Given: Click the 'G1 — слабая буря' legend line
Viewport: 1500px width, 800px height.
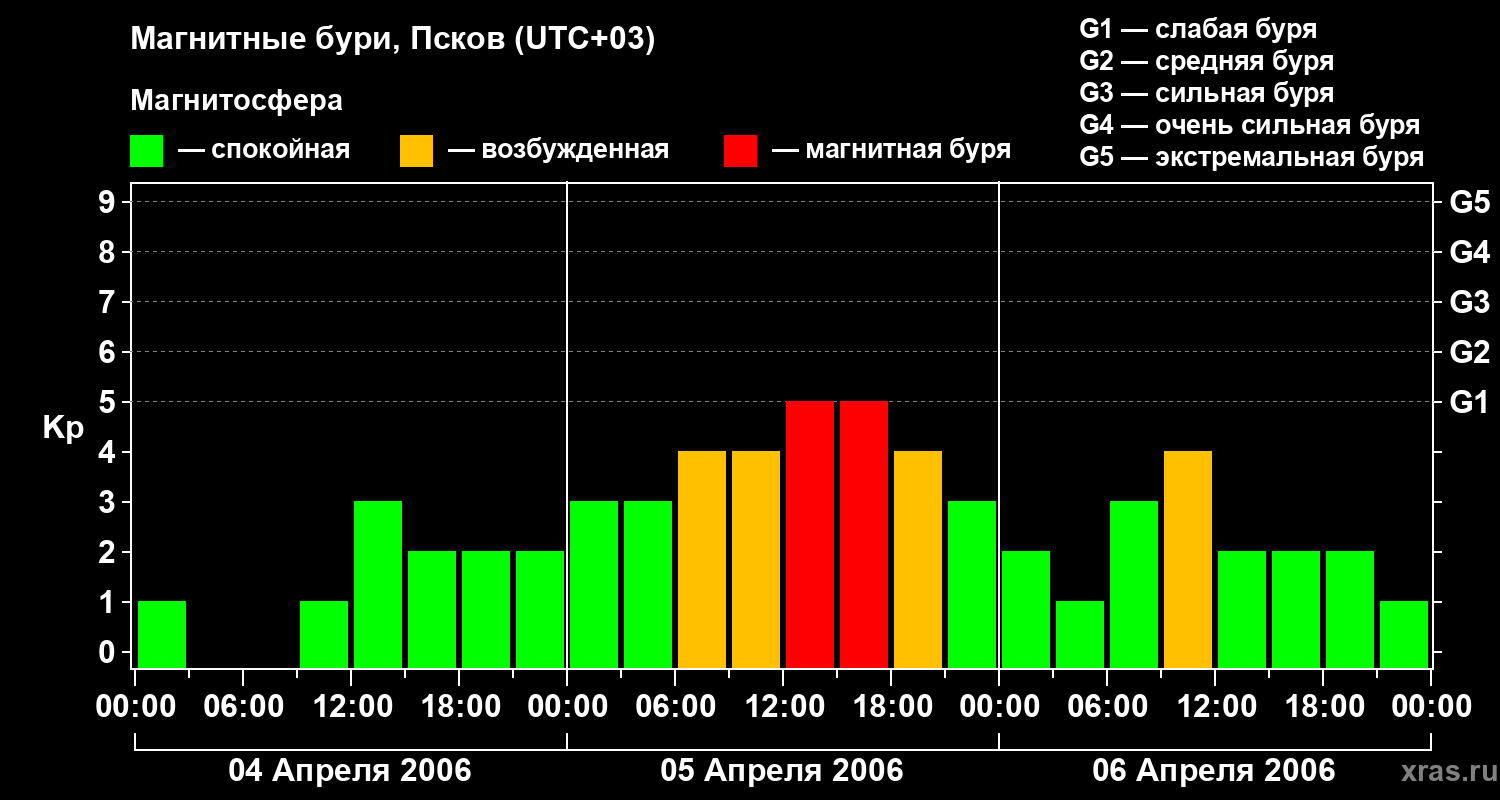Looking at the screenshot, I should pyautogui.click(x=1198, y=29).
